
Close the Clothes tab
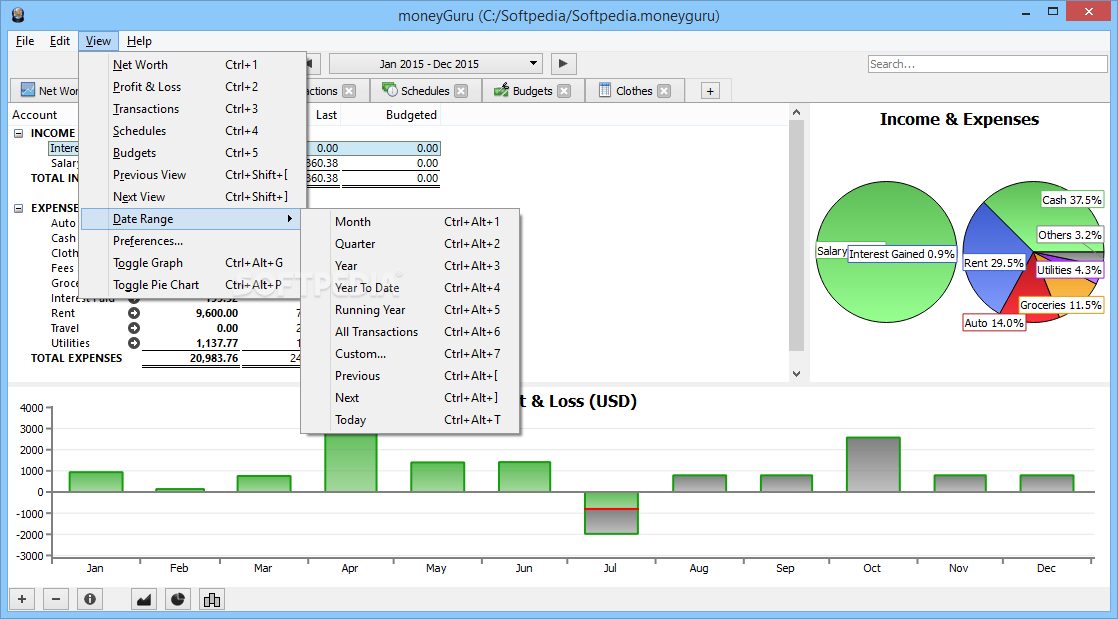click(x=664, y=91)
